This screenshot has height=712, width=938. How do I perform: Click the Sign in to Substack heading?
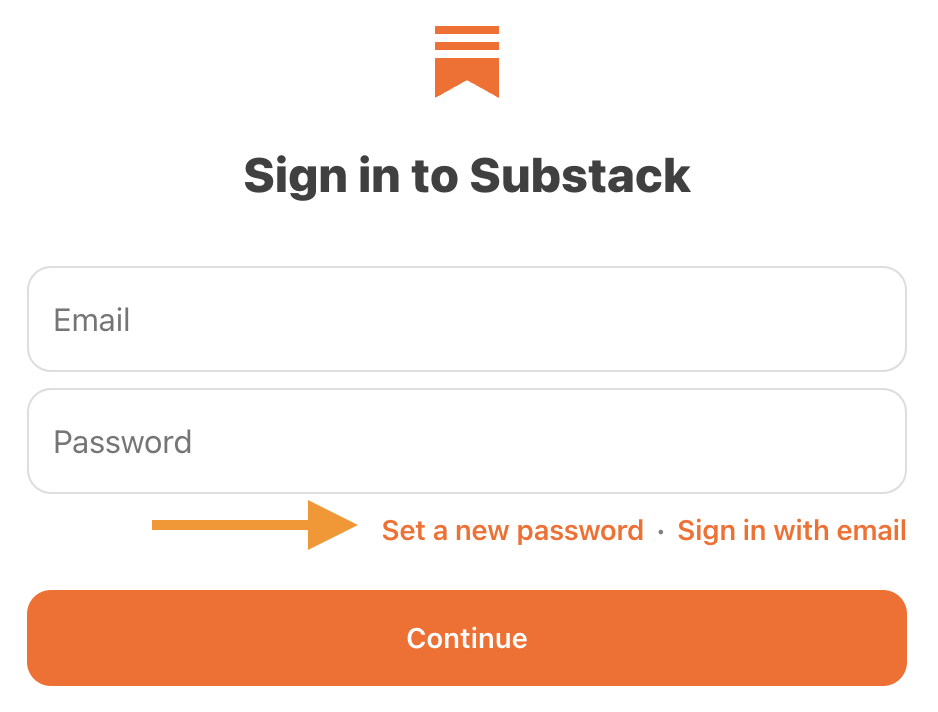pyautogui.click(x=466, y=175)
